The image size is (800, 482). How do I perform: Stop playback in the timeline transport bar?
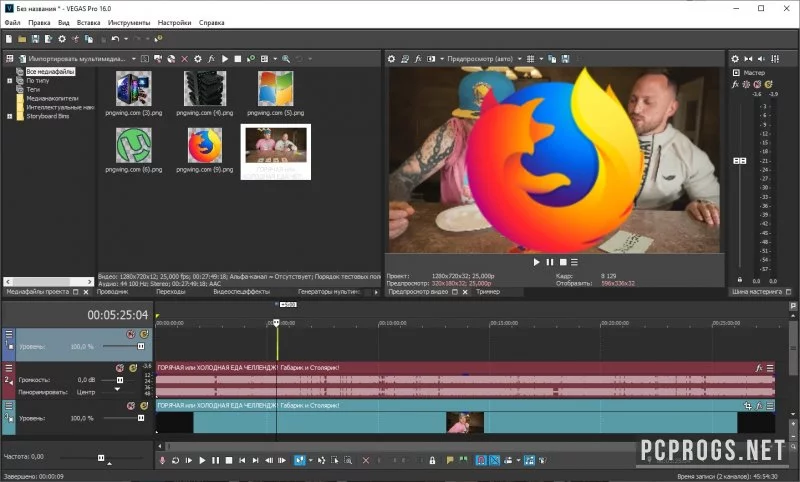pos(229,460)
